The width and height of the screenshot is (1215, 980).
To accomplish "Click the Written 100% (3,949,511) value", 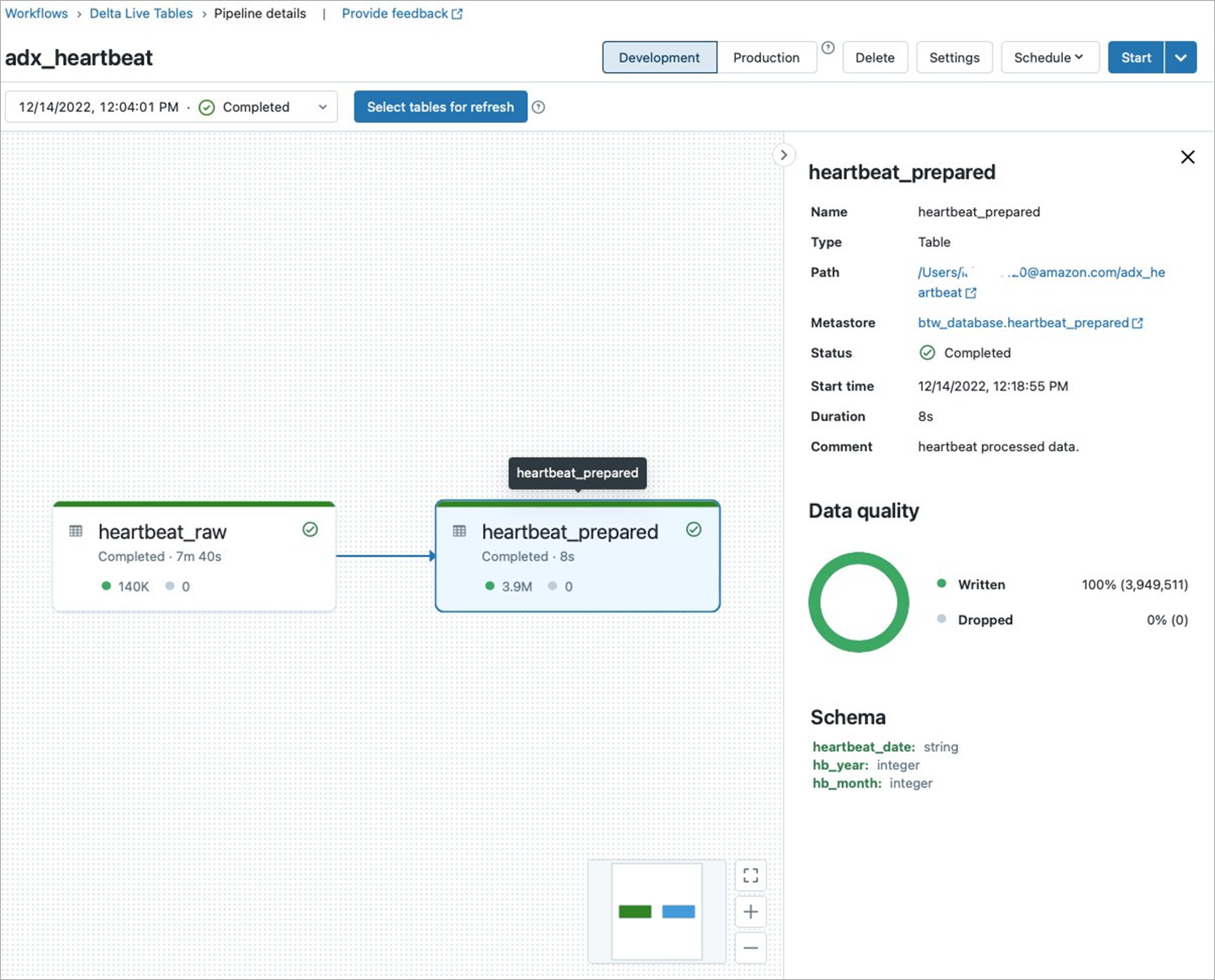I will pos(1135,585).
